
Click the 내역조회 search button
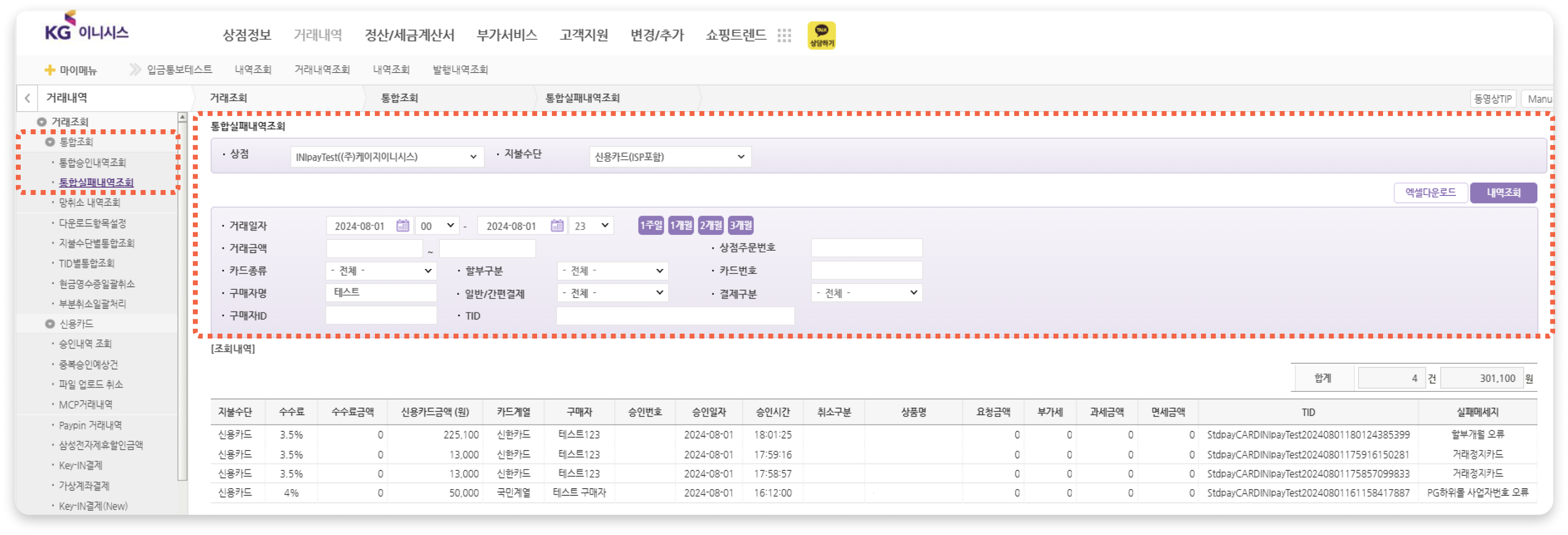1503,193
